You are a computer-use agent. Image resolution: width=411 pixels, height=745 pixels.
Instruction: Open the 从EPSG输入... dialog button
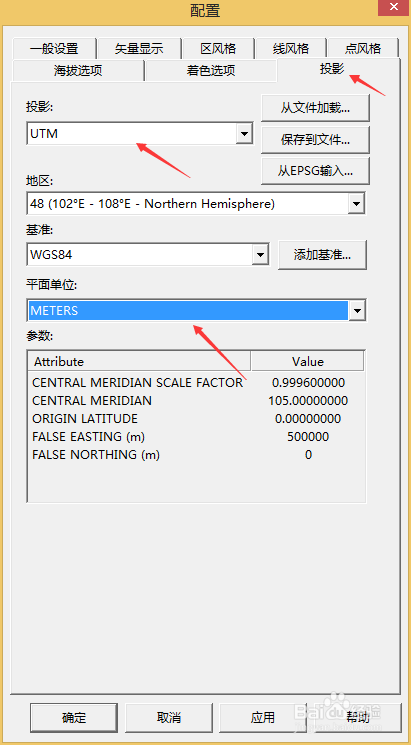click(x=315, y=171)
